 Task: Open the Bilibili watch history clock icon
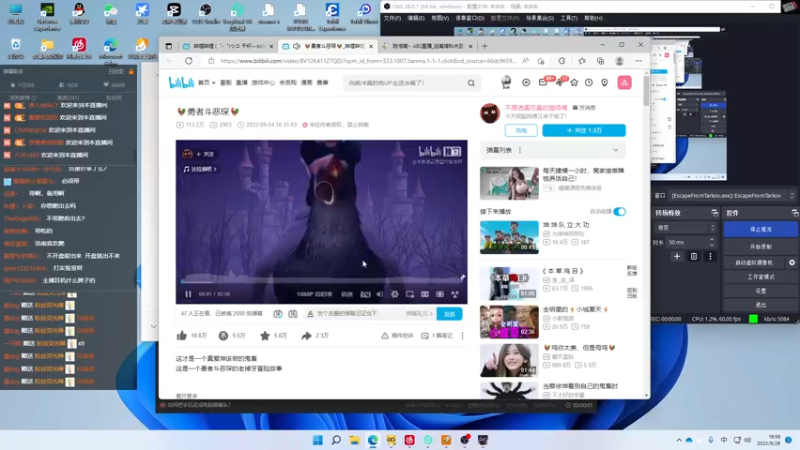pyautogui.click(x=589, y=82)
